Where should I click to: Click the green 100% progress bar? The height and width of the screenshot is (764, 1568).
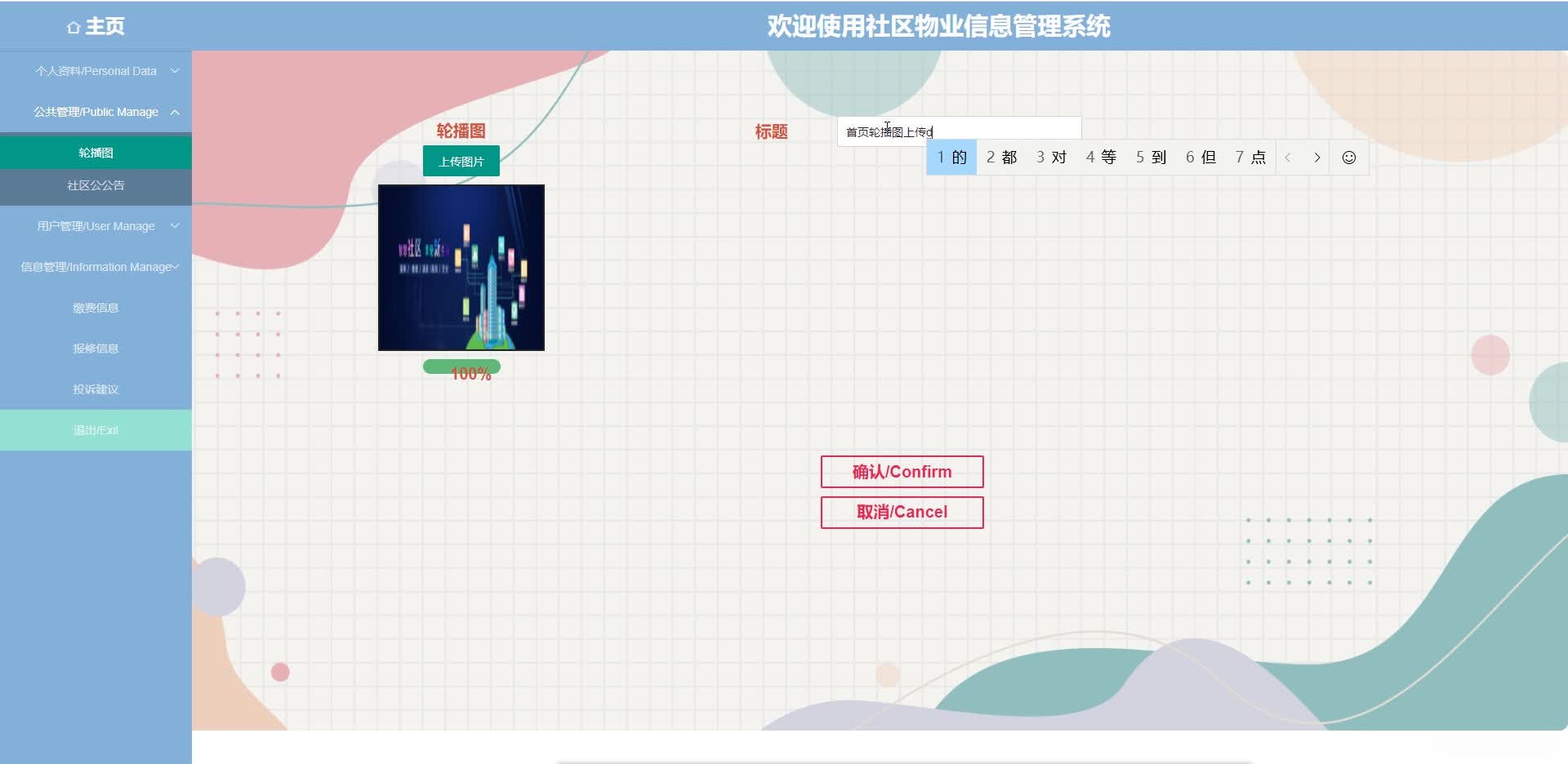461,367
